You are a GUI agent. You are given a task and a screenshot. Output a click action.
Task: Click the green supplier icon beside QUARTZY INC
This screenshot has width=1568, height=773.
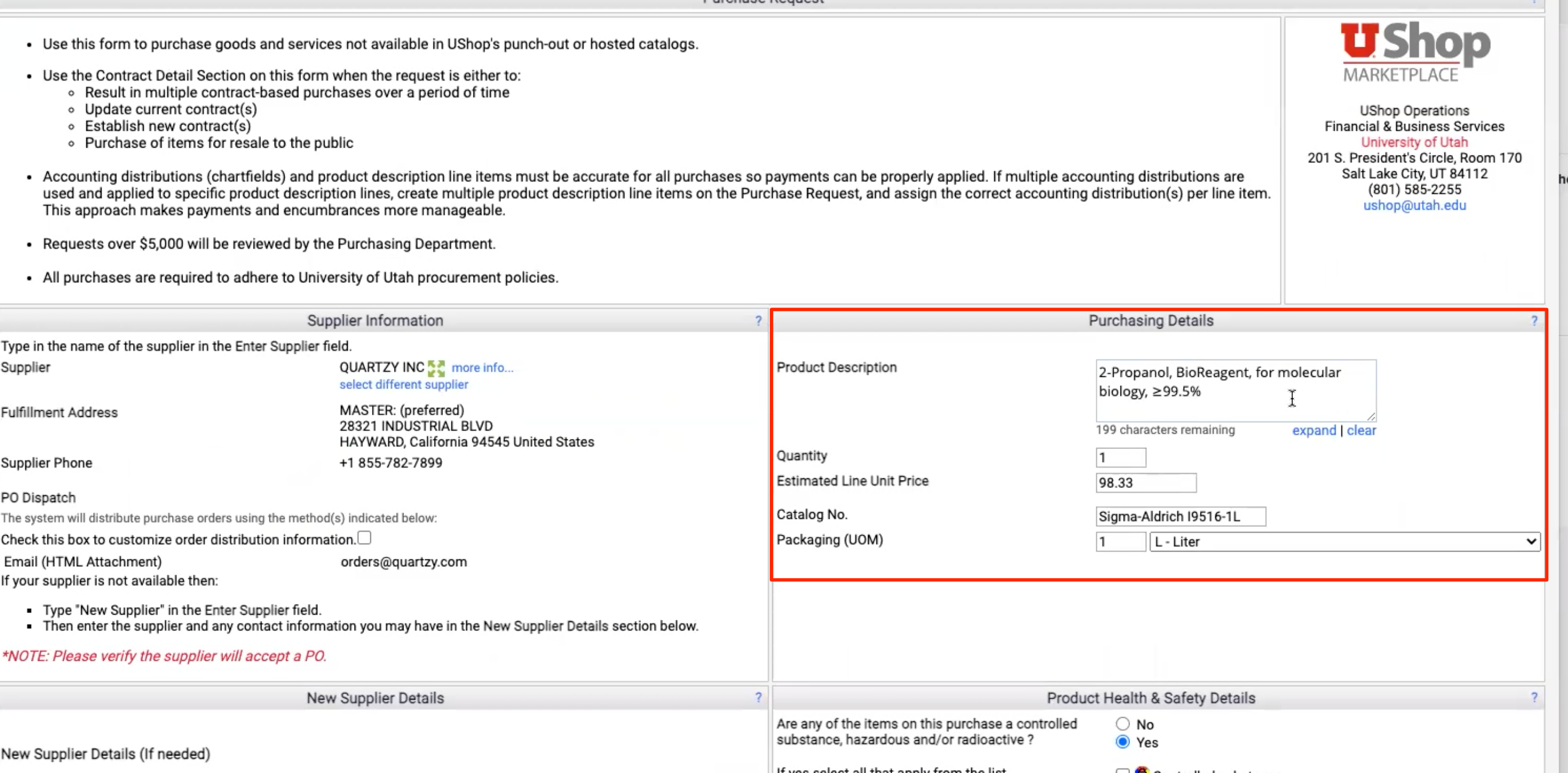tap(436, 368)
